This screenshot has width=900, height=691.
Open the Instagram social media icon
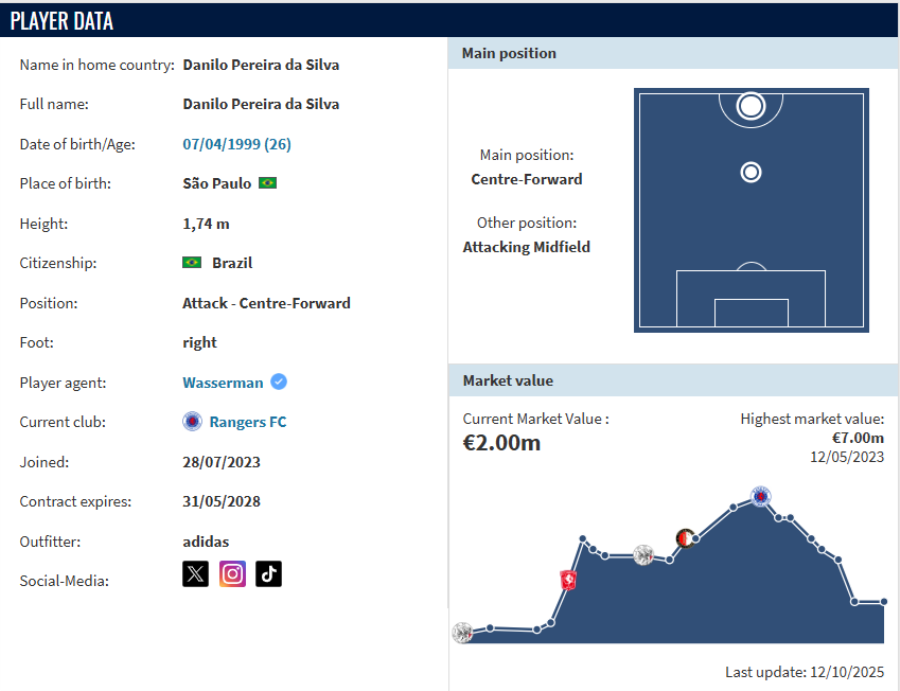pos(232,573)
